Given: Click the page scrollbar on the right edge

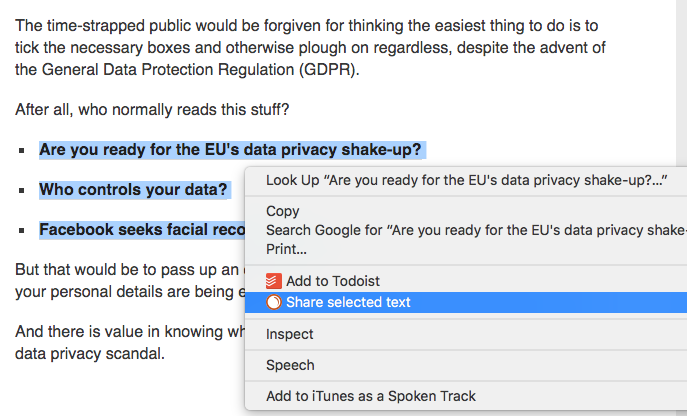Looking at the screenshot, I should (x=682, y=79).
